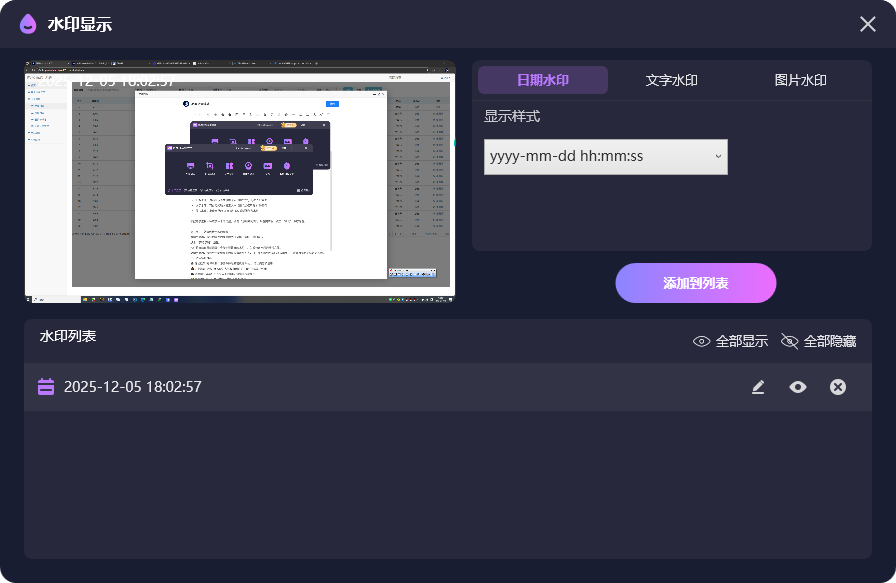Image resolution: width=896 pixels, height=583 pixels.
Task: Click the 全部隐藏 text label
Action: coord(830,341)
